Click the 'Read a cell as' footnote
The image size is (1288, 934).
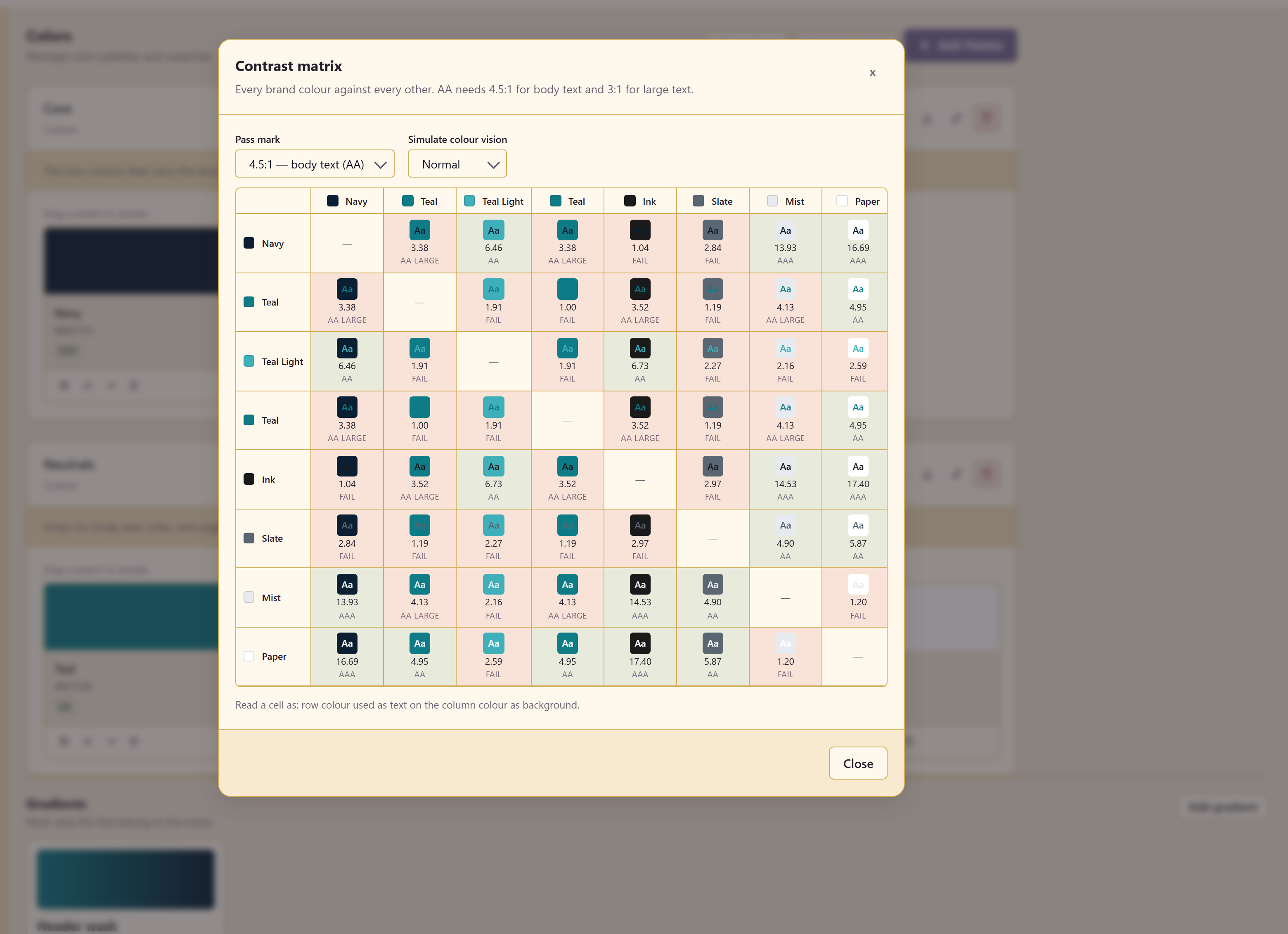tap(407, 704)
